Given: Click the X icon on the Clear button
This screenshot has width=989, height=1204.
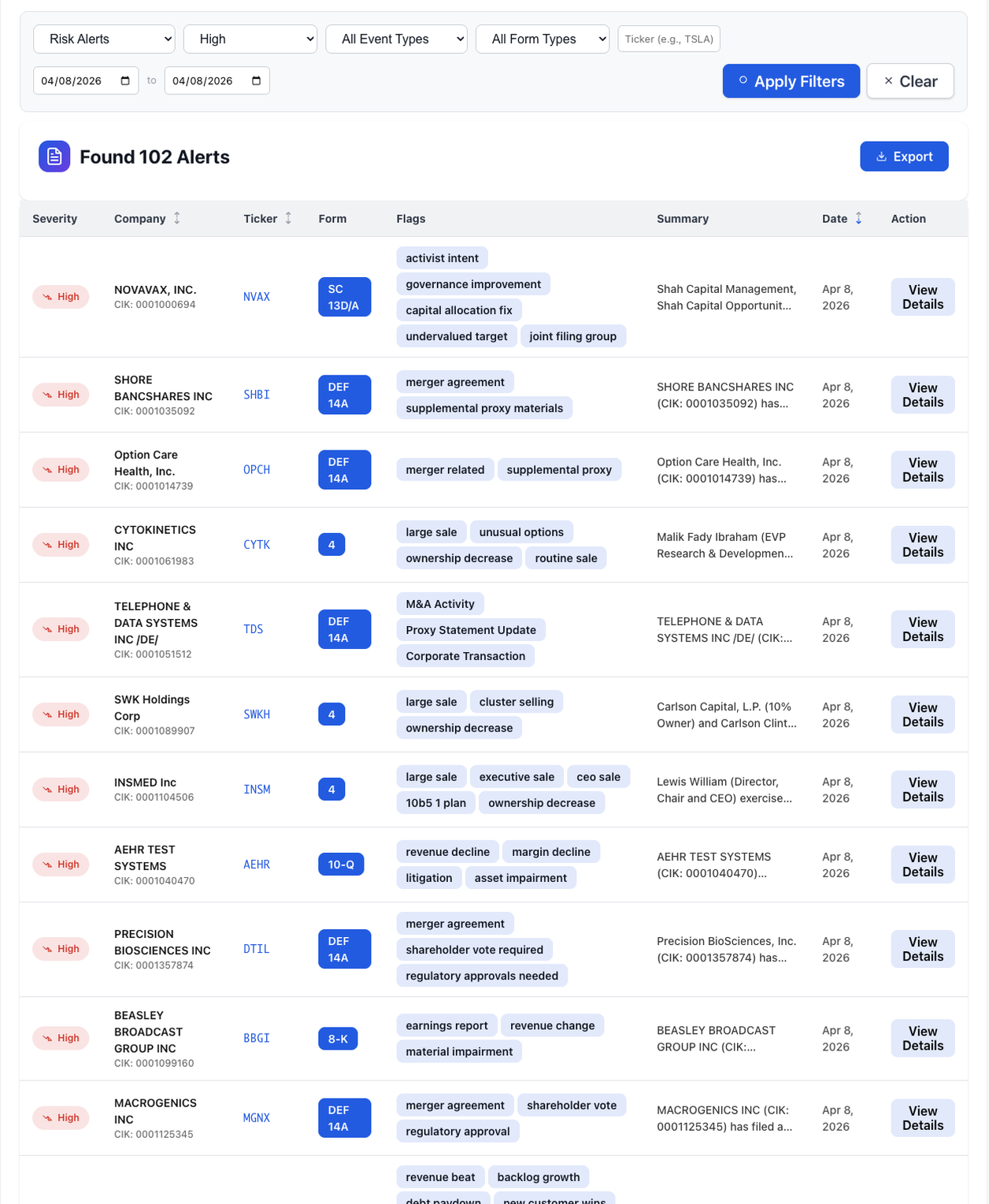Looking at the screenshot, I should pos(888,80).
